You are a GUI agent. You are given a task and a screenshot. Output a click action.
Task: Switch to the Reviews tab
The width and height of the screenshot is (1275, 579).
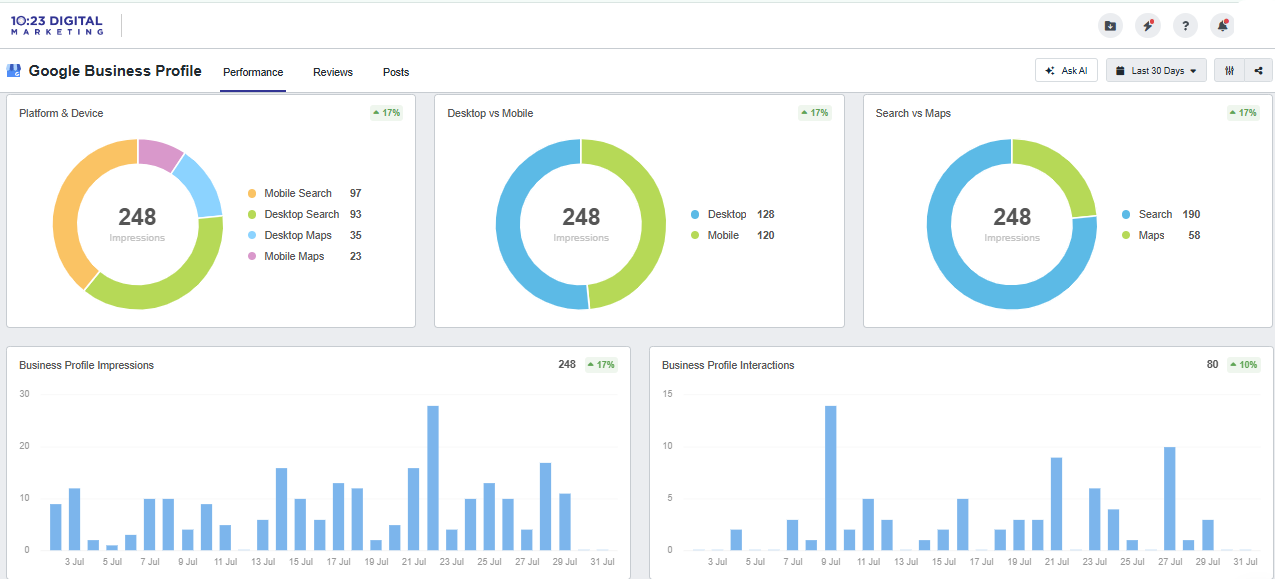333,72
